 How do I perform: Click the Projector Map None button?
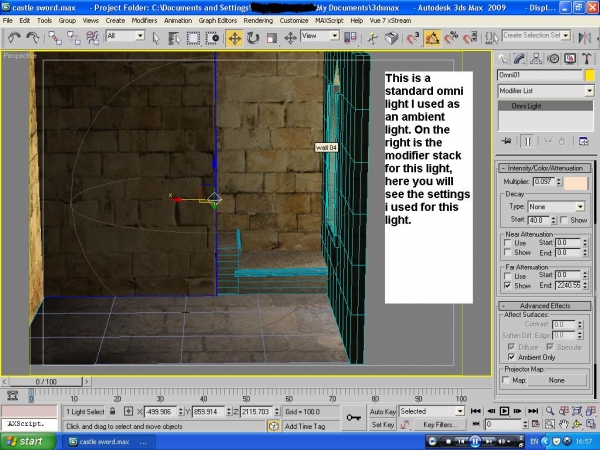[556, 380]
